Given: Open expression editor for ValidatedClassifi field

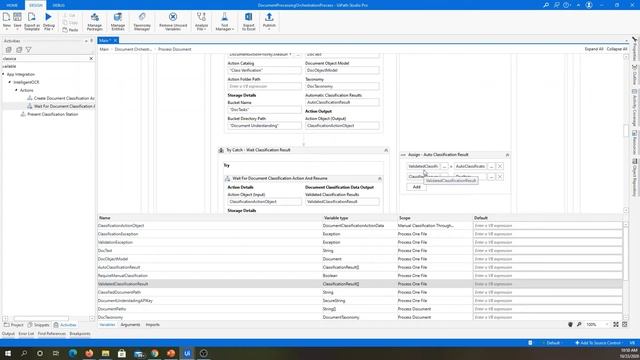Looking at the screenshot, I should pyautogui.click(x=444, y=166).
